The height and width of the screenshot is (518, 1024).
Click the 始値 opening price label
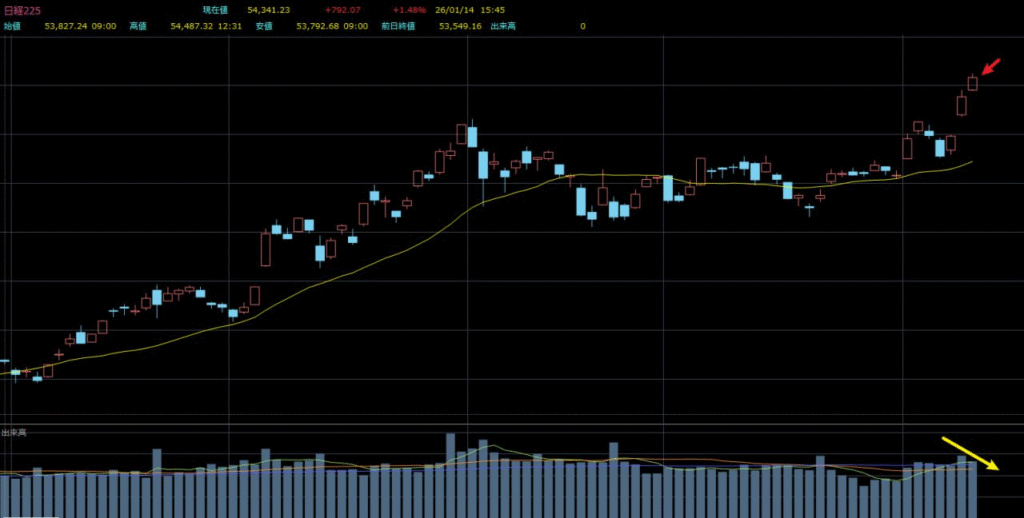(x=12, y=25)
